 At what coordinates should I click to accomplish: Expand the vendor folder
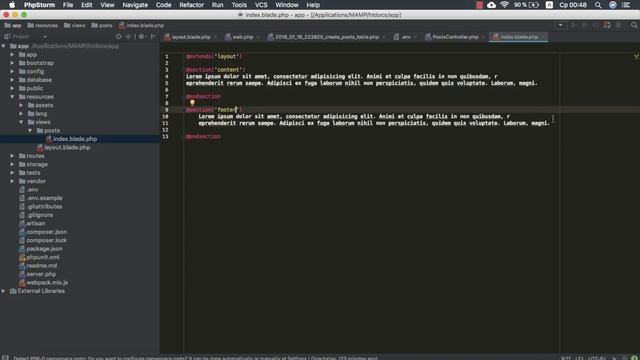click(12, 181)
